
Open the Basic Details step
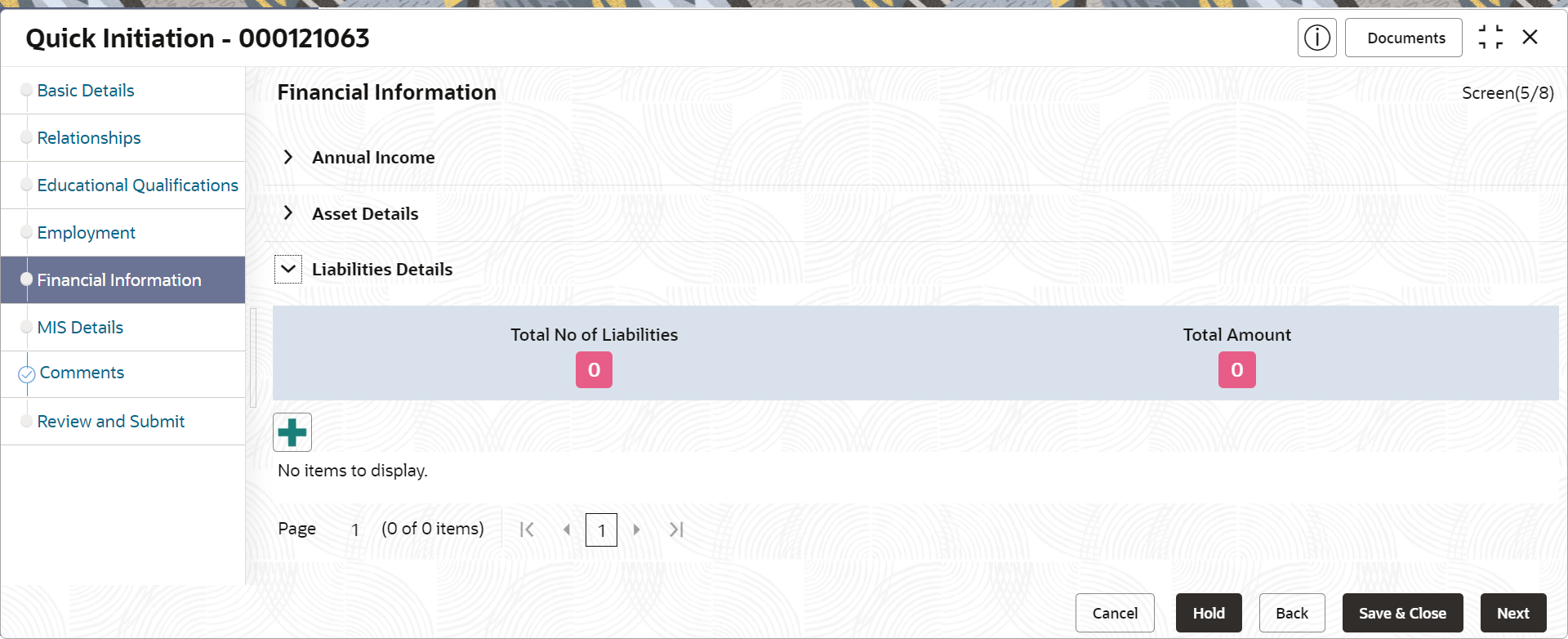coord(86,91)
